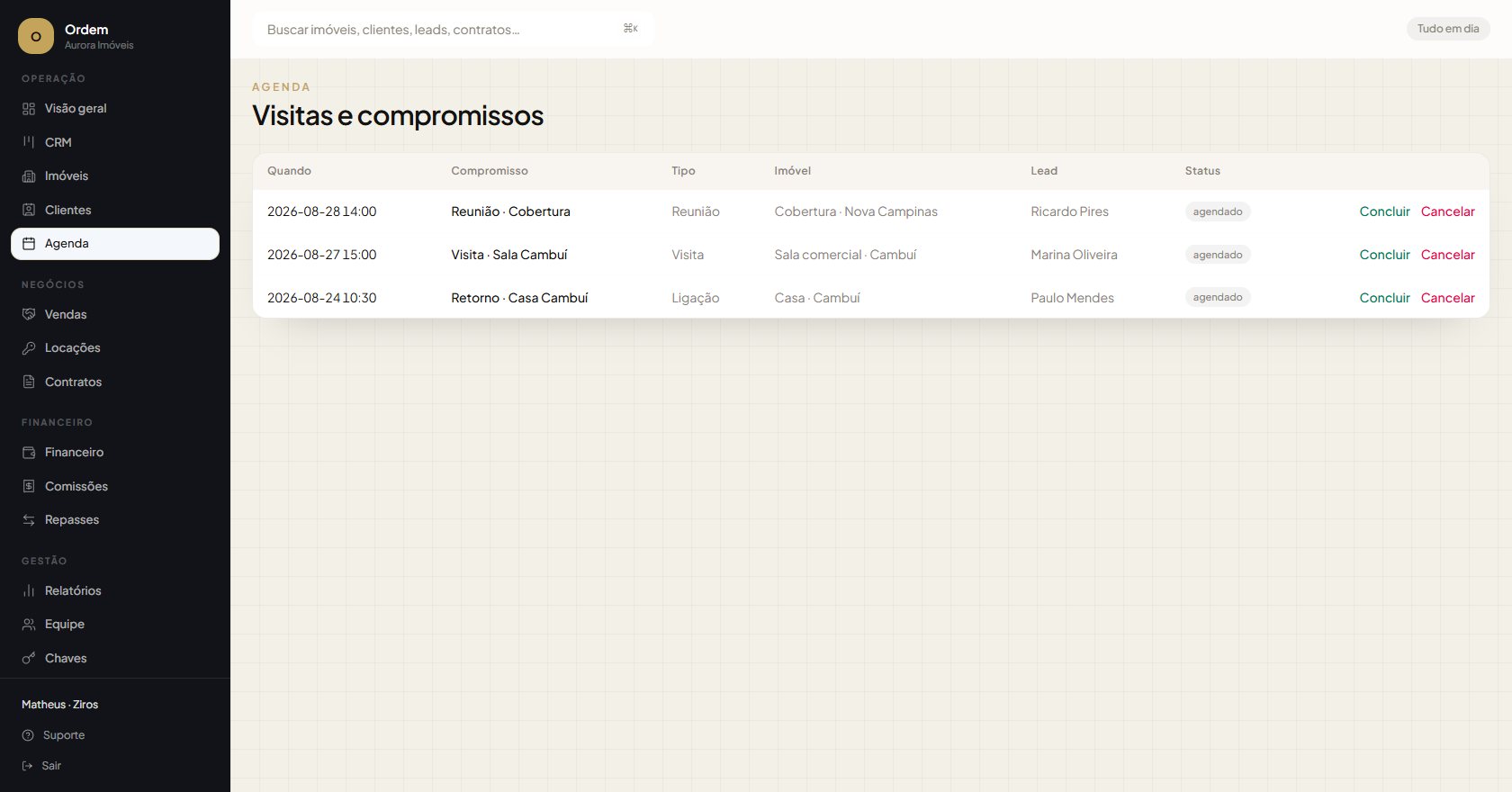
Task: Click agendado badge for Ricardo Pires
Action: click(1218, 211)
